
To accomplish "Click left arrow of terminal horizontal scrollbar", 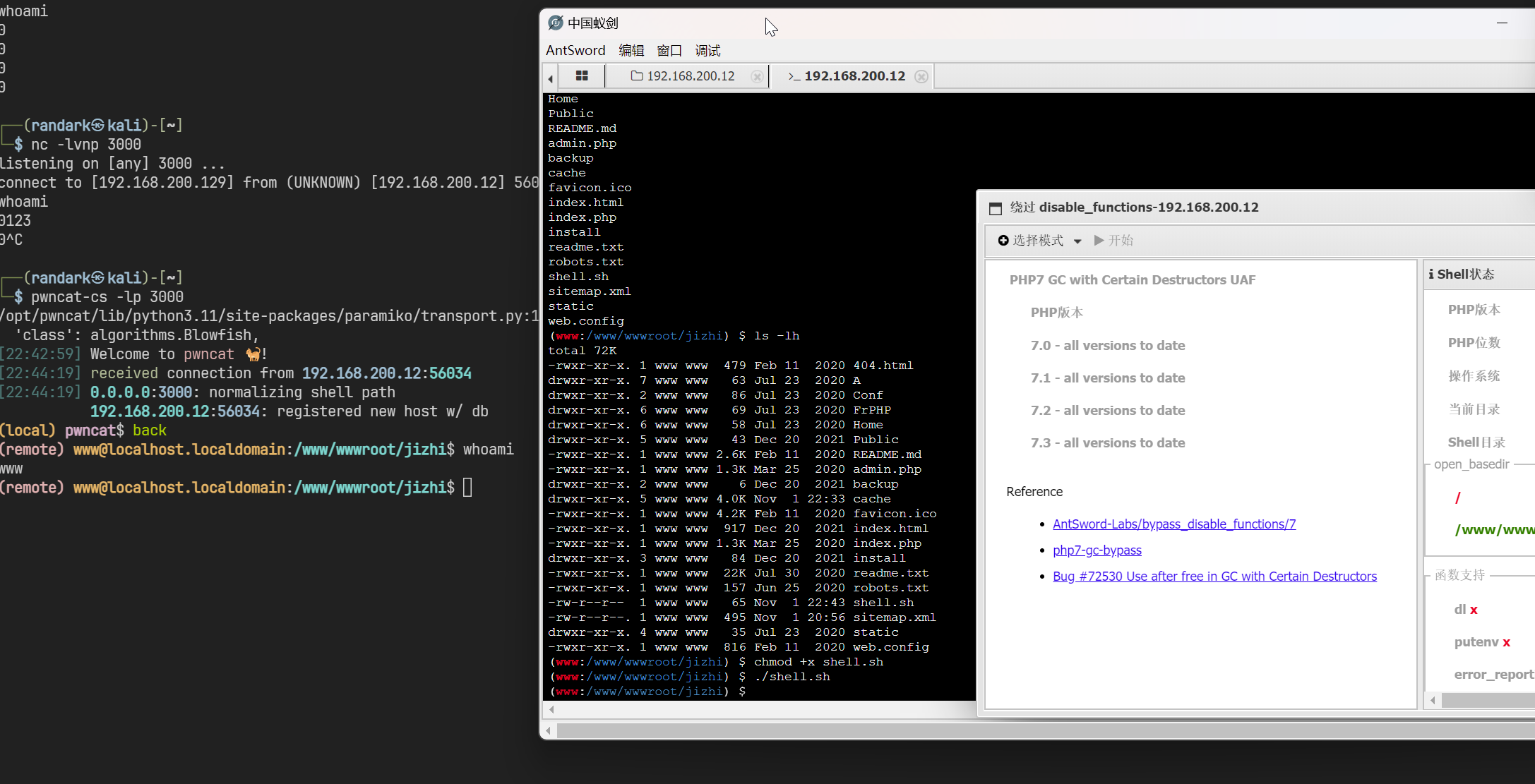I will [551, 710].
